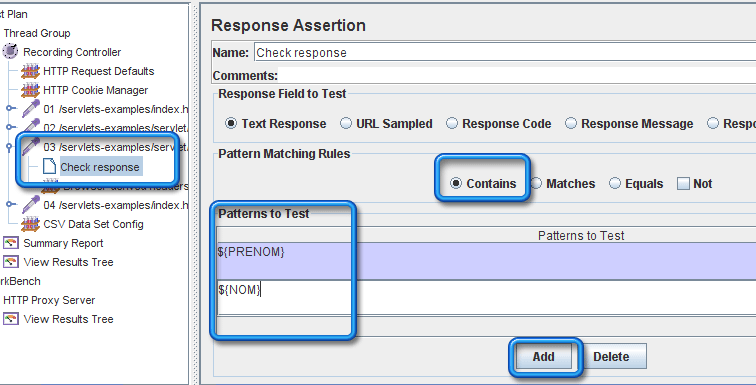Expand the 04 /servlets-examples/index node handle
The image size is (756, 385).
point(10,205)
